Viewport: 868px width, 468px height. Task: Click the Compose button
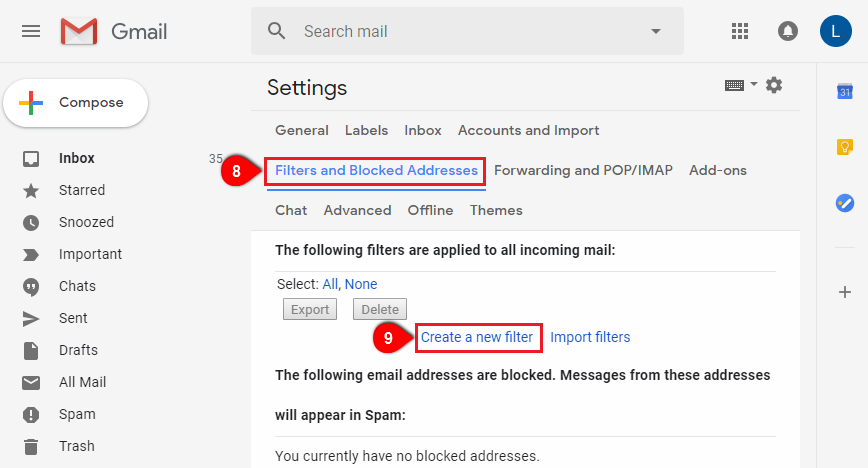[x=76, y=102]
